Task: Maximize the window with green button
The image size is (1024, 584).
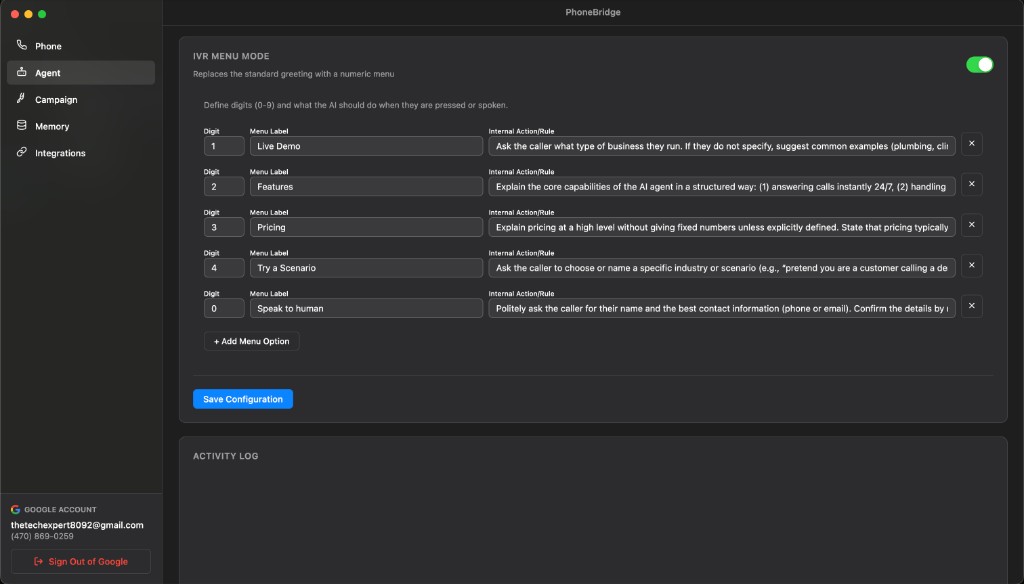Action: [42, 14]
